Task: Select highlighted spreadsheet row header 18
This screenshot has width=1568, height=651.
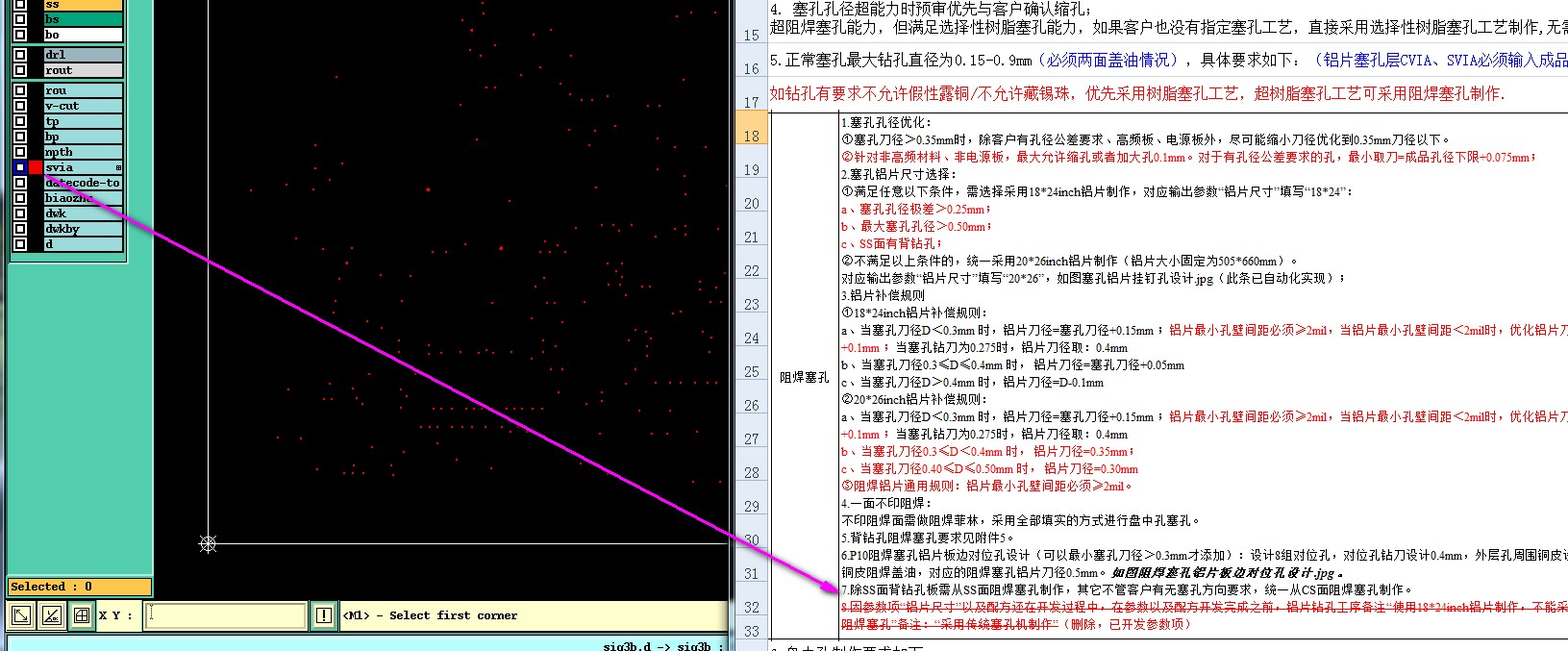Action: 751,129
